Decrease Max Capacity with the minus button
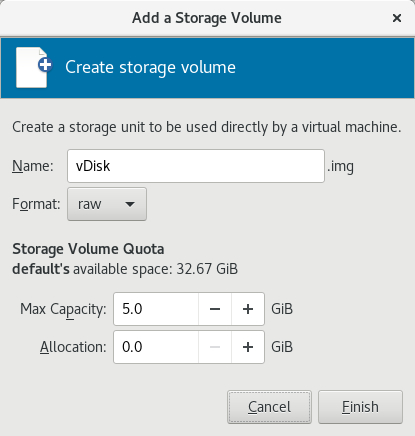415x436 pixels. [215, 309]
